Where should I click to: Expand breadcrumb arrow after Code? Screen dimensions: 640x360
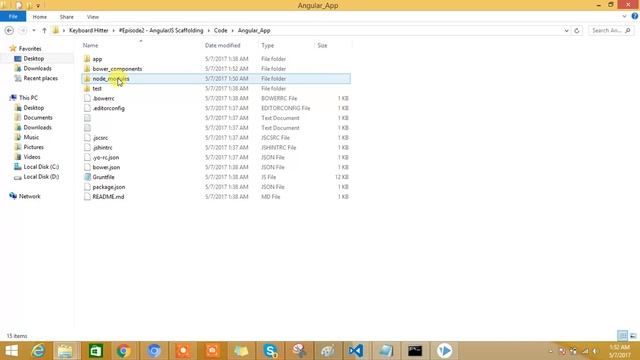click(x=233, y=31)
